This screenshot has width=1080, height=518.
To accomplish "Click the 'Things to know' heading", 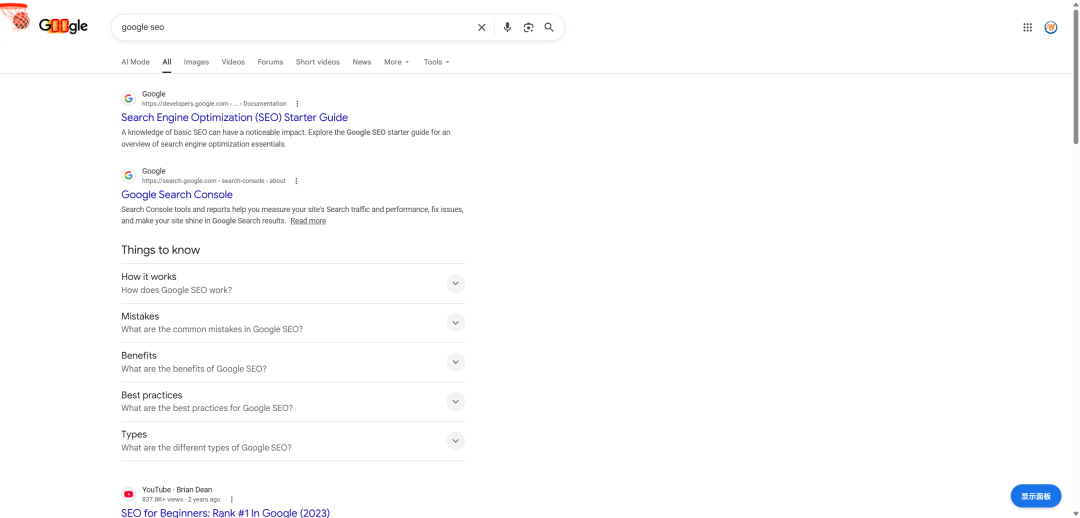I will (160, 250).
